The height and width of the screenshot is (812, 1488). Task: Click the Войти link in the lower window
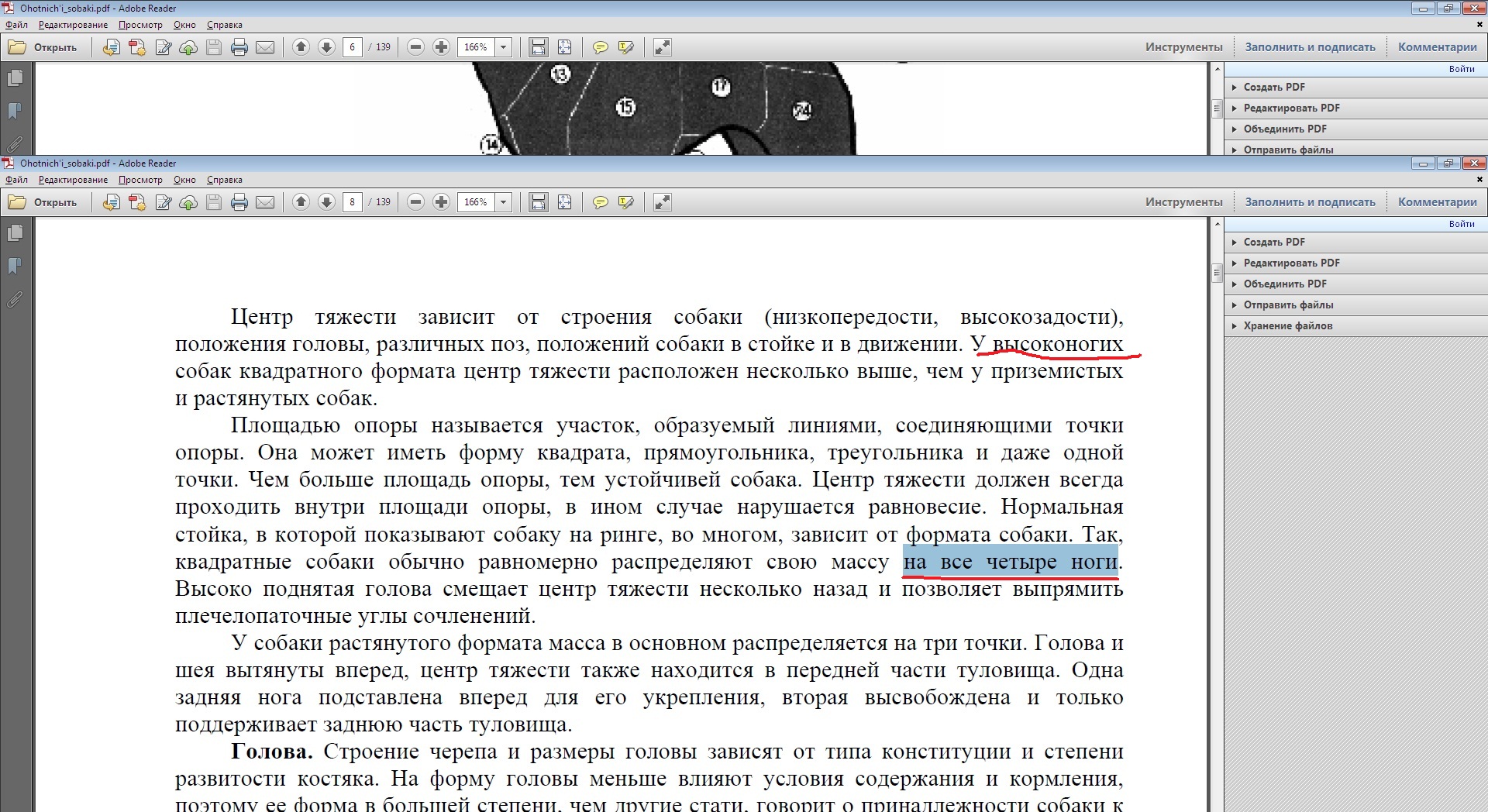click(x=1461, y=224)
